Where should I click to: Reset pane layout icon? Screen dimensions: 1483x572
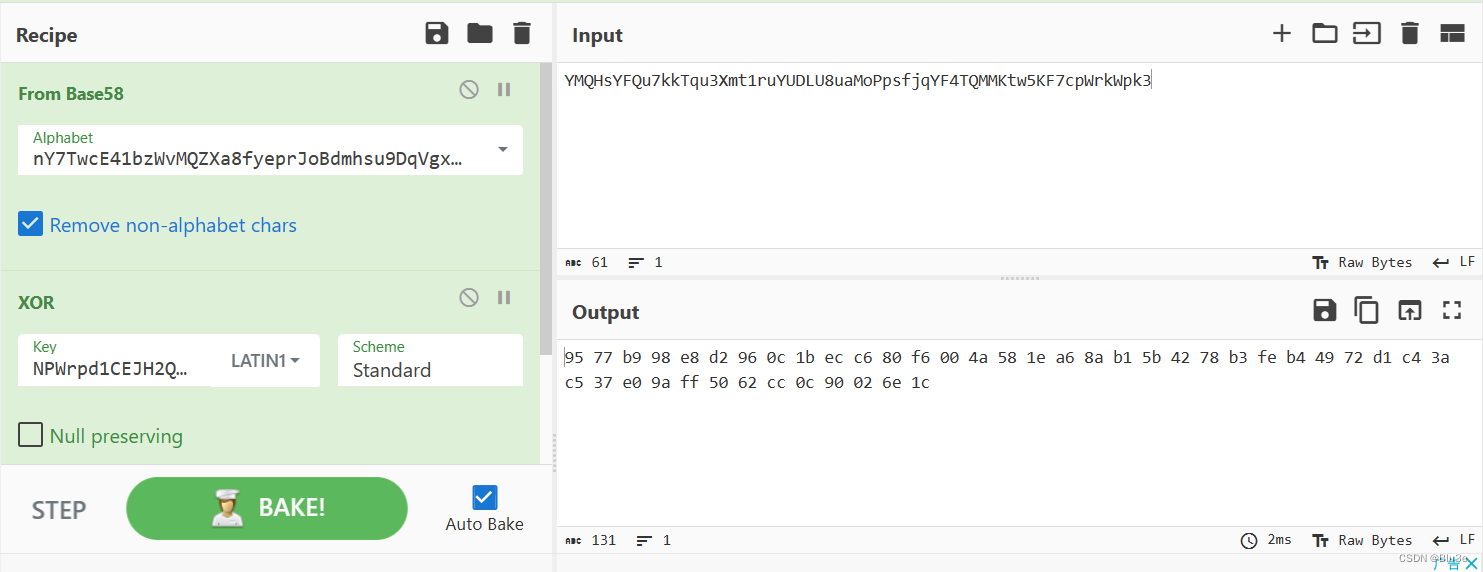1452,33
